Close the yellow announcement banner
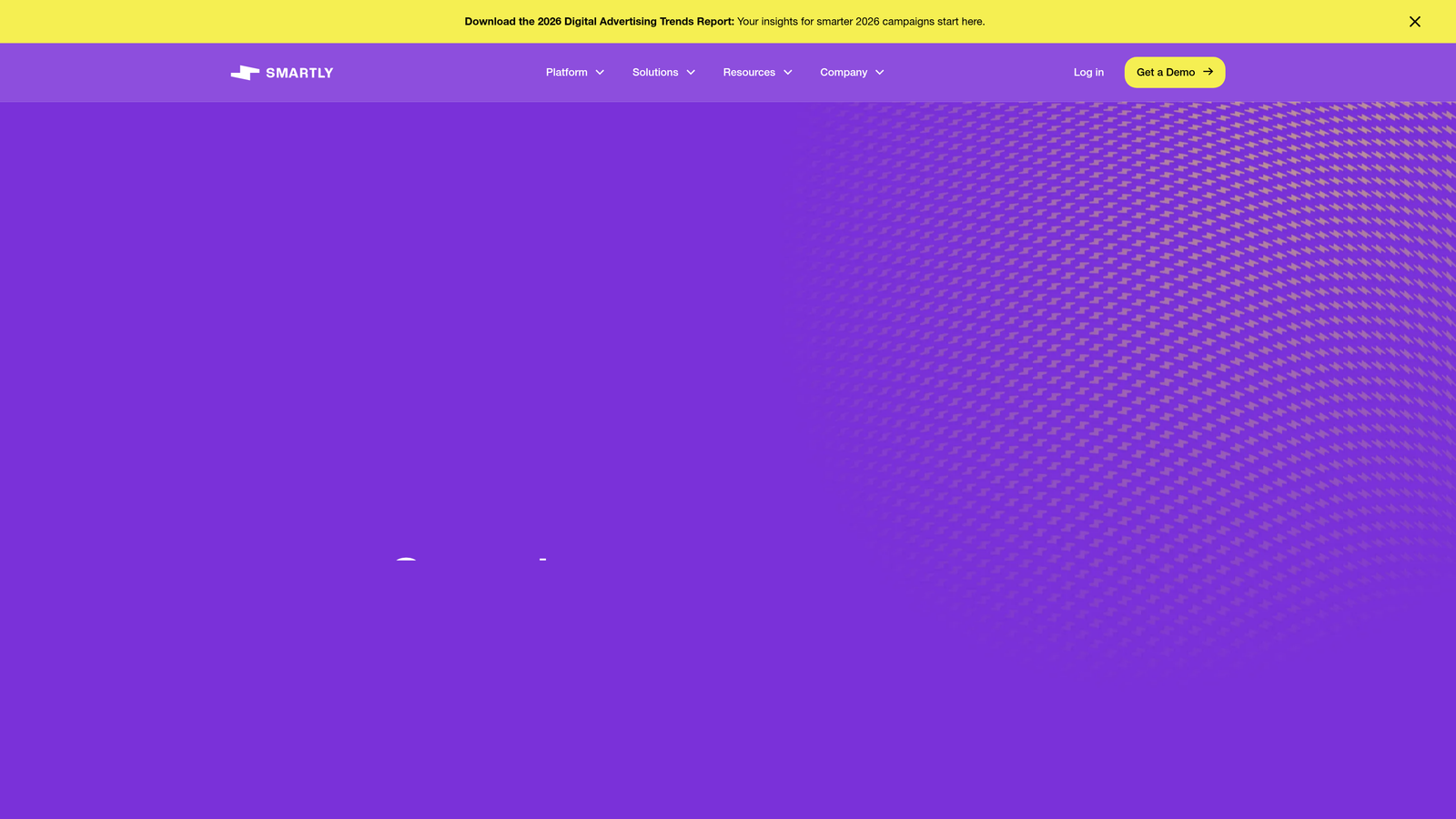Screen dimensions: 1456x819 click(1415, 21)
